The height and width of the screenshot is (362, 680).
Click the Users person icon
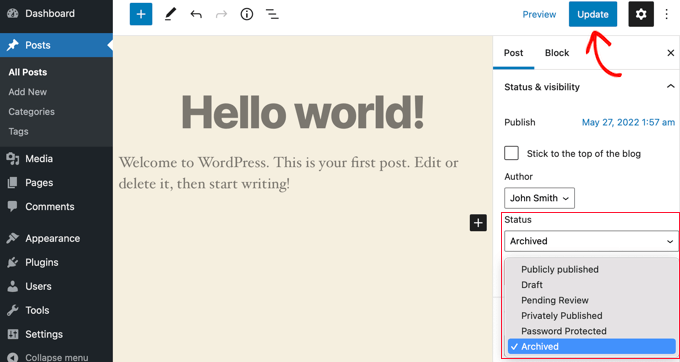tap(13, 286)
